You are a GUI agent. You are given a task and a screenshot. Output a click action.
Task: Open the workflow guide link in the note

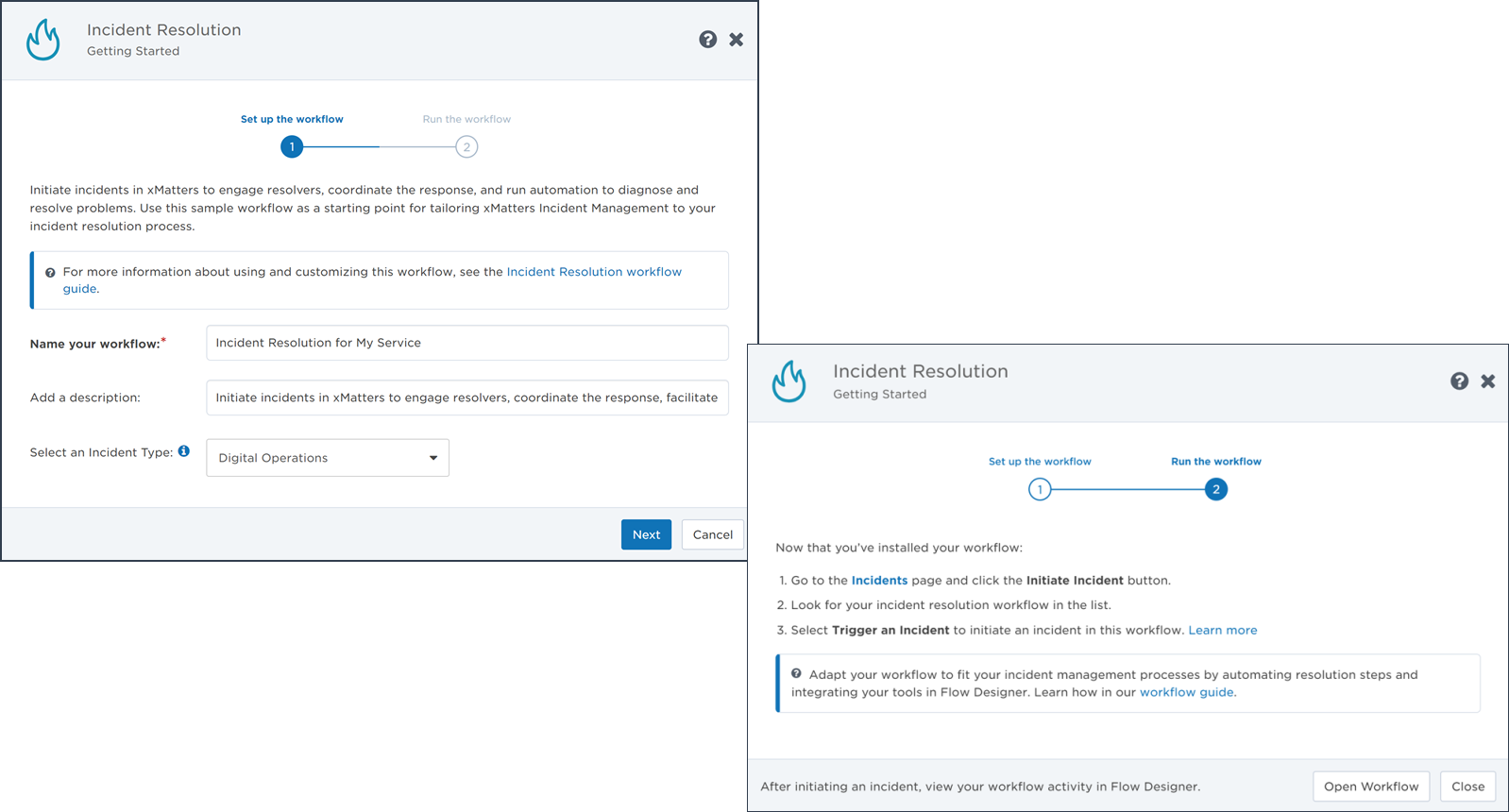click(x=1186, y=692)
